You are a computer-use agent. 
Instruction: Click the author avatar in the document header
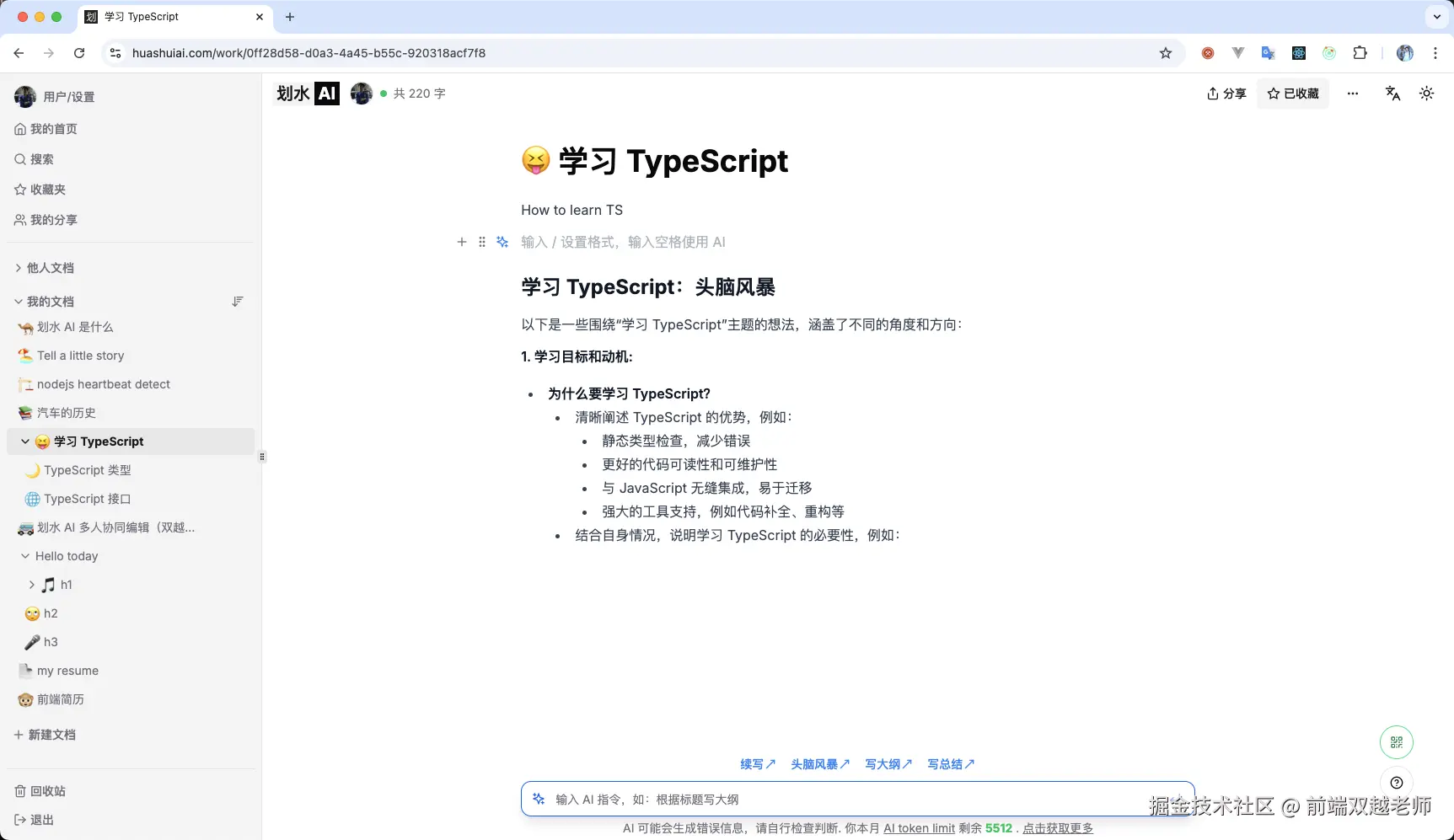point(362,94)
